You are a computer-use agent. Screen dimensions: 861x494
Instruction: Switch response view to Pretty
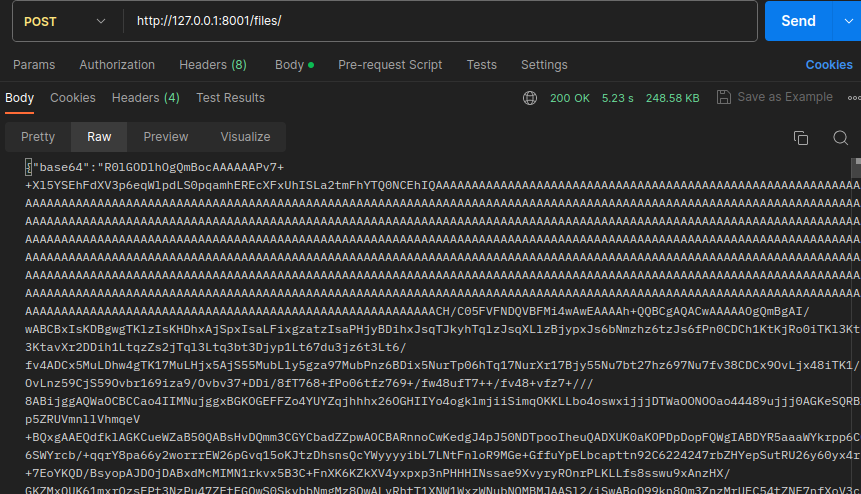(x=38, y=137)
